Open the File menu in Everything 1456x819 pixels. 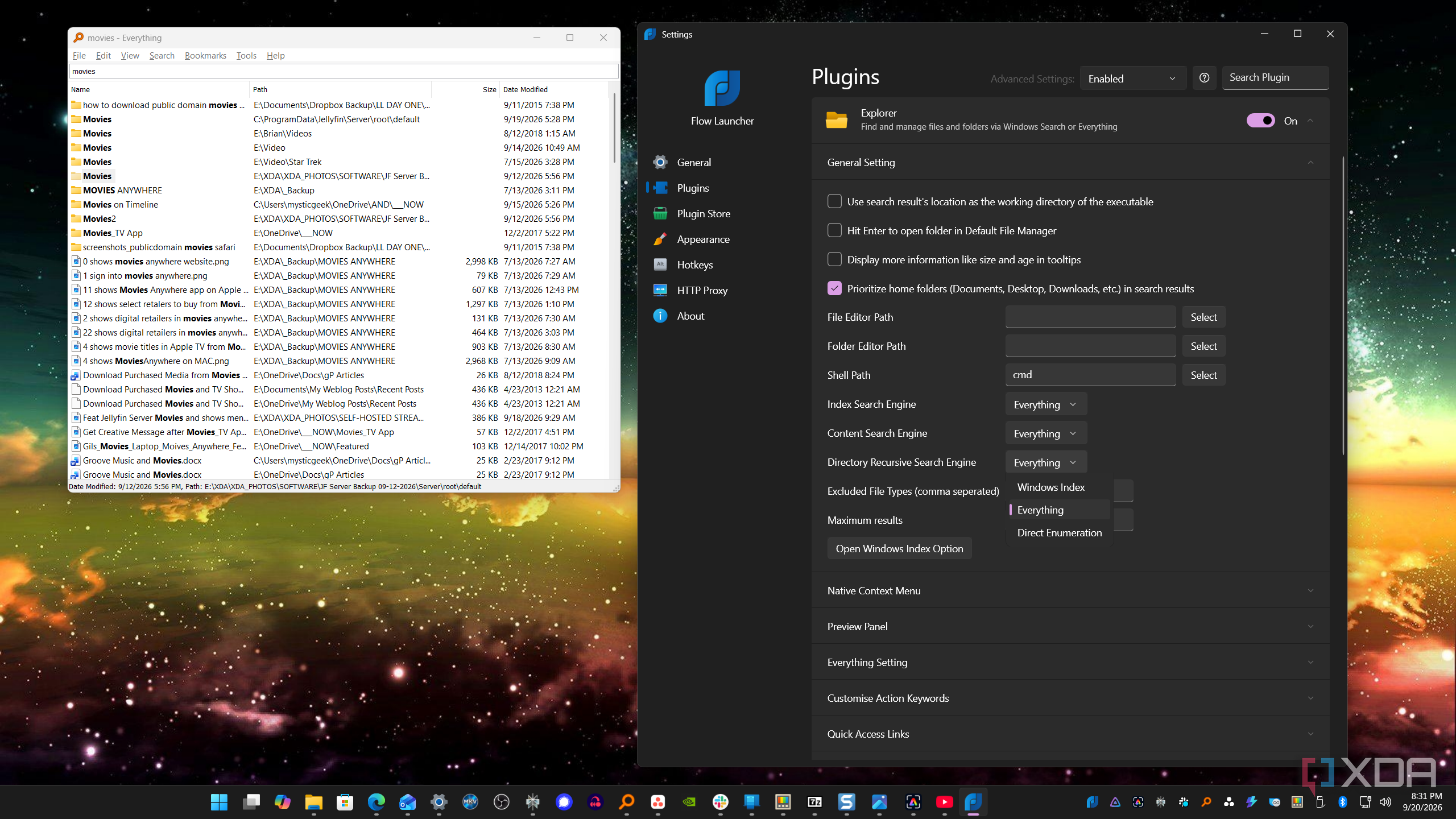click(x=79, y=55)
